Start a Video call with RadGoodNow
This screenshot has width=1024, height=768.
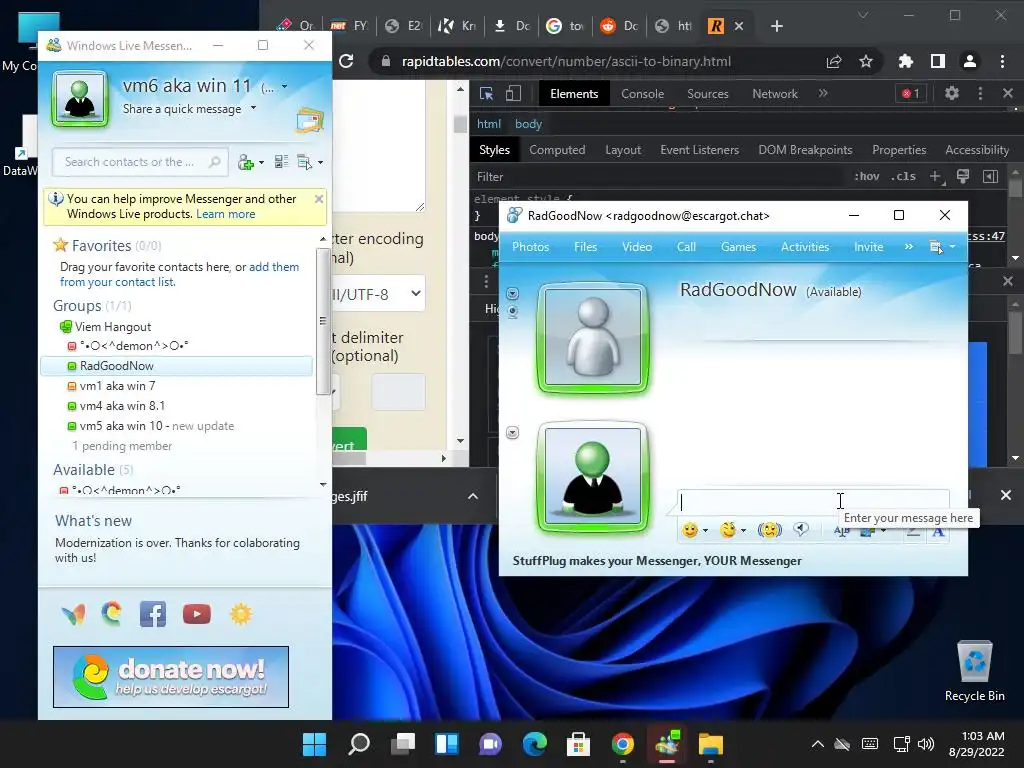[x=637, y=247]
